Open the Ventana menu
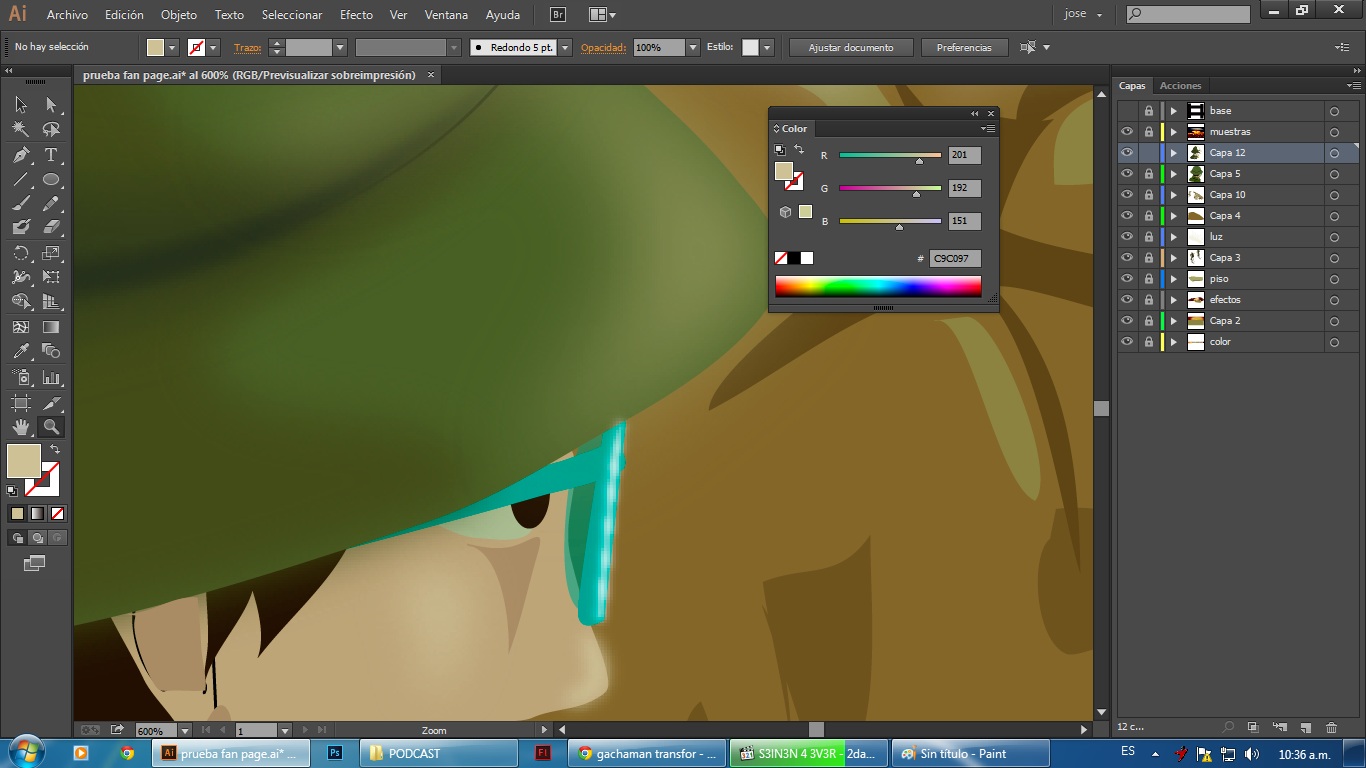 (x=446, y=15)
